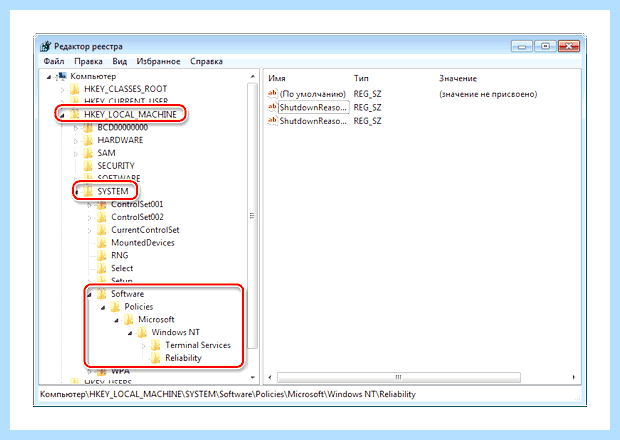This screenshot has width=620, height=440.
Task: Open the Избранное menu
Action: coord(158,61)
